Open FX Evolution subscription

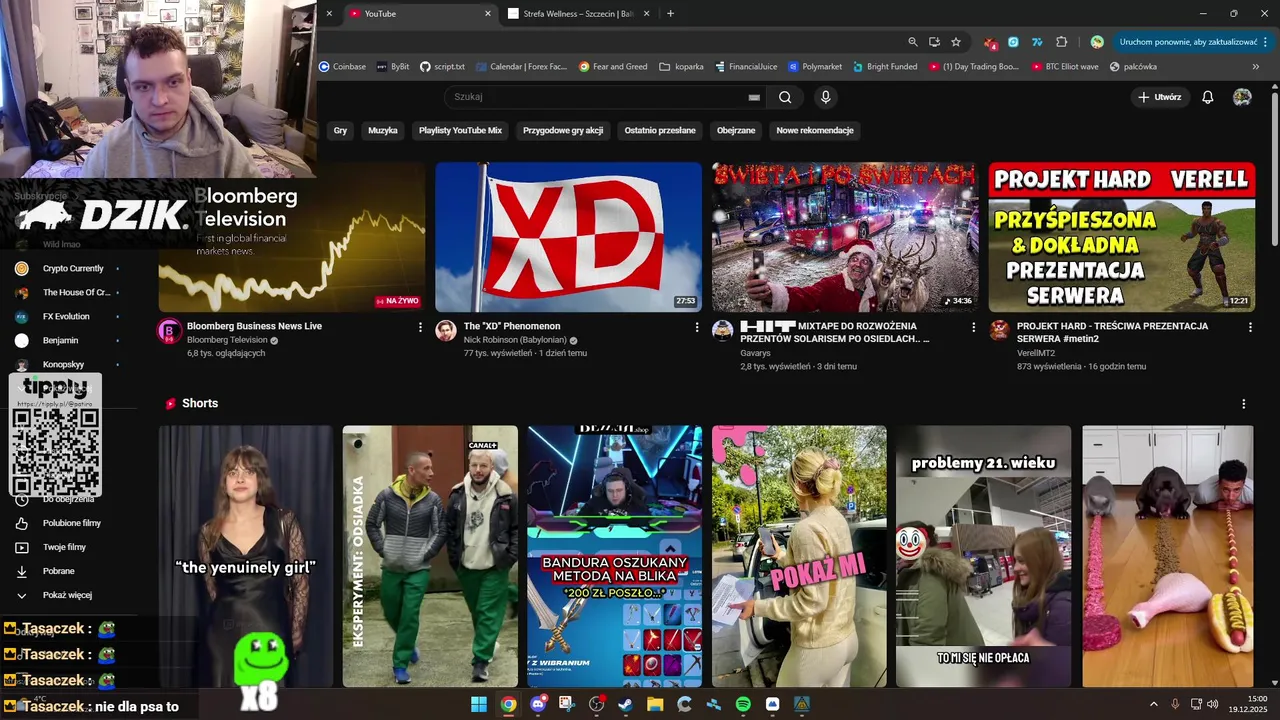coord(67,317)
